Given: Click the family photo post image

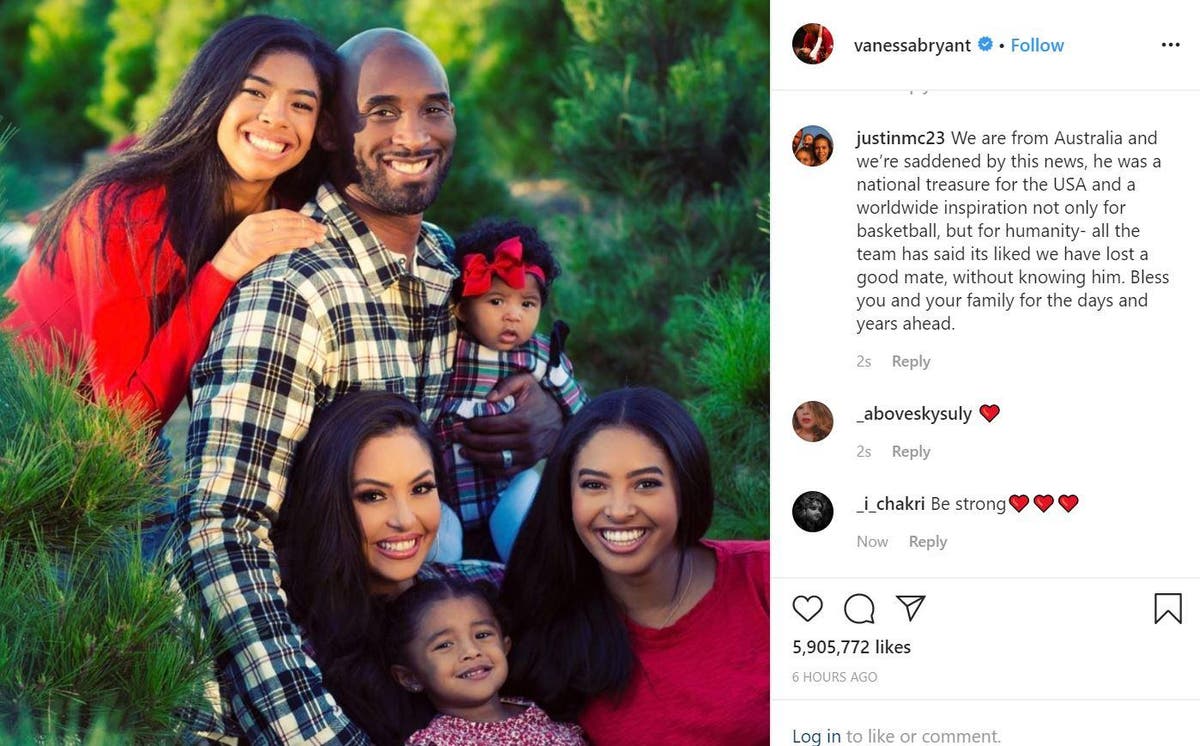Looking at the screenshot, I should coord(385,373).
